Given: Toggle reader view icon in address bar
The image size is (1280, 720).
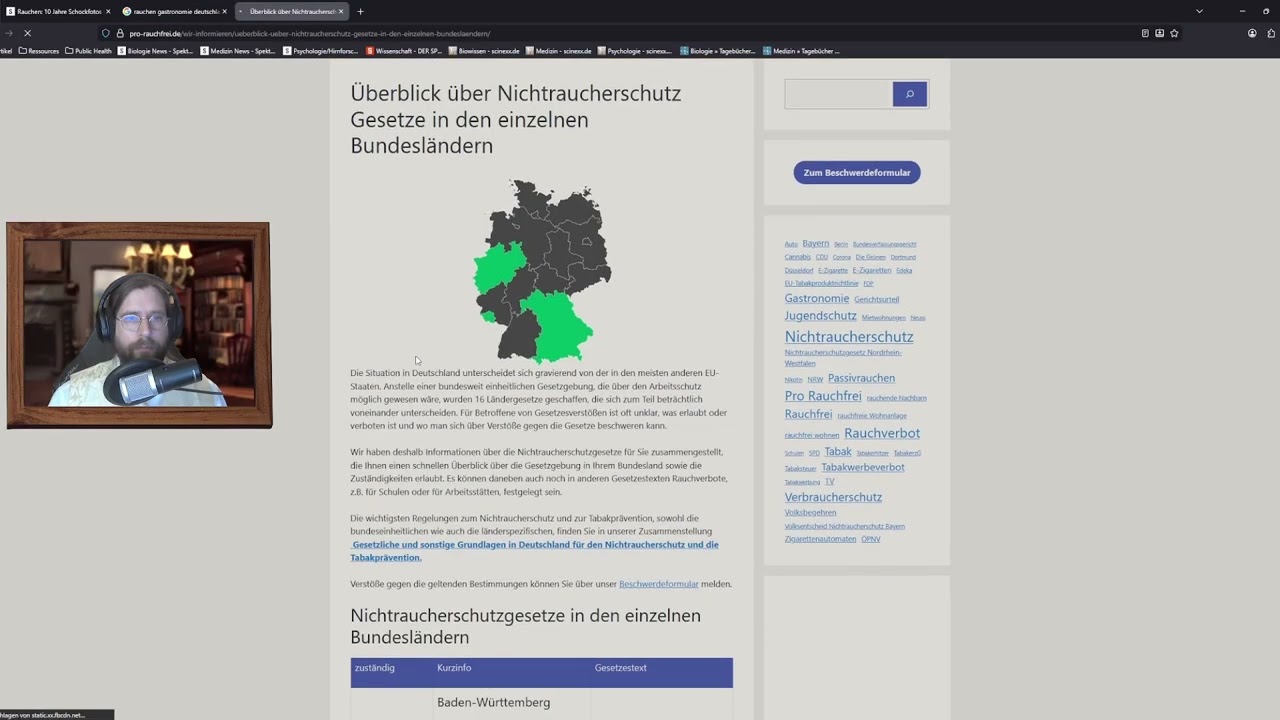Looking at the screenshot, I should [x=1145, y=33].
